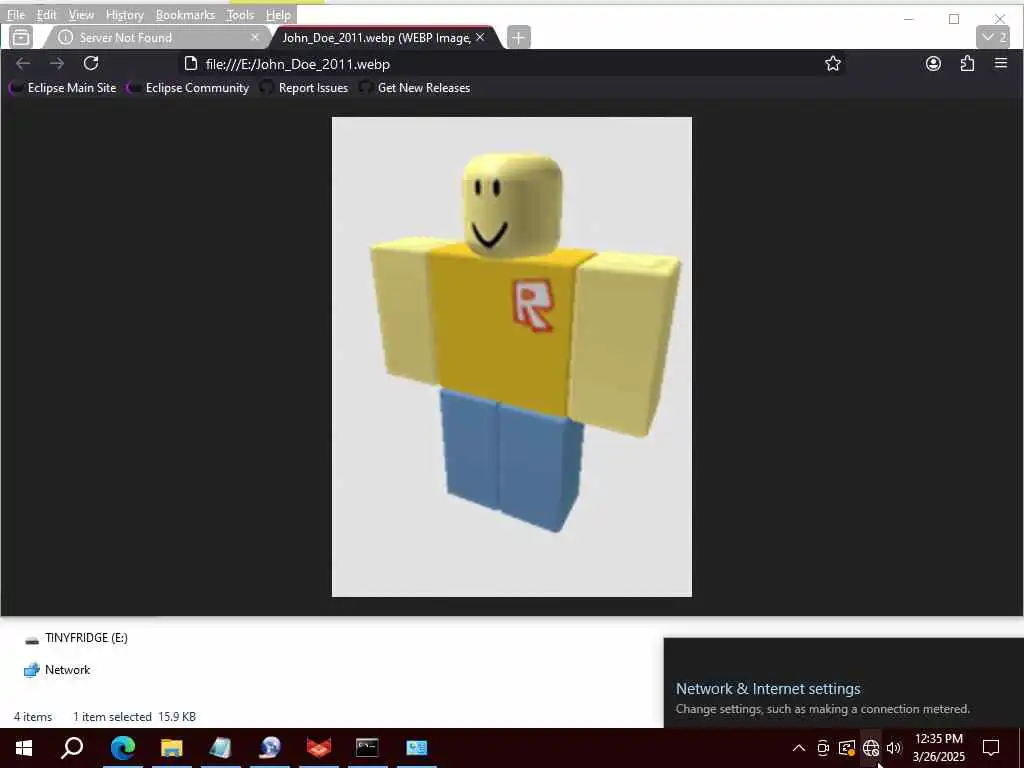Open the clock showing 12:35 PM
The height and width of the screenshot is (768, 1024).
pos(938,748)
